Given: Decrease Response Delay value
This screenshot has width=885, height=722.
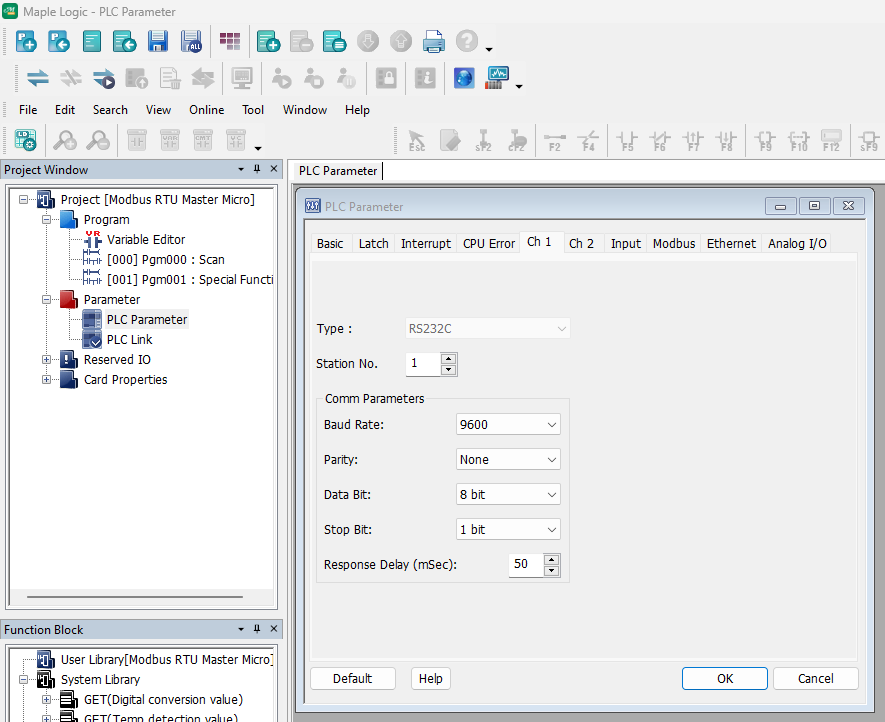Looking at the screenshot, I should pos(551,571).
